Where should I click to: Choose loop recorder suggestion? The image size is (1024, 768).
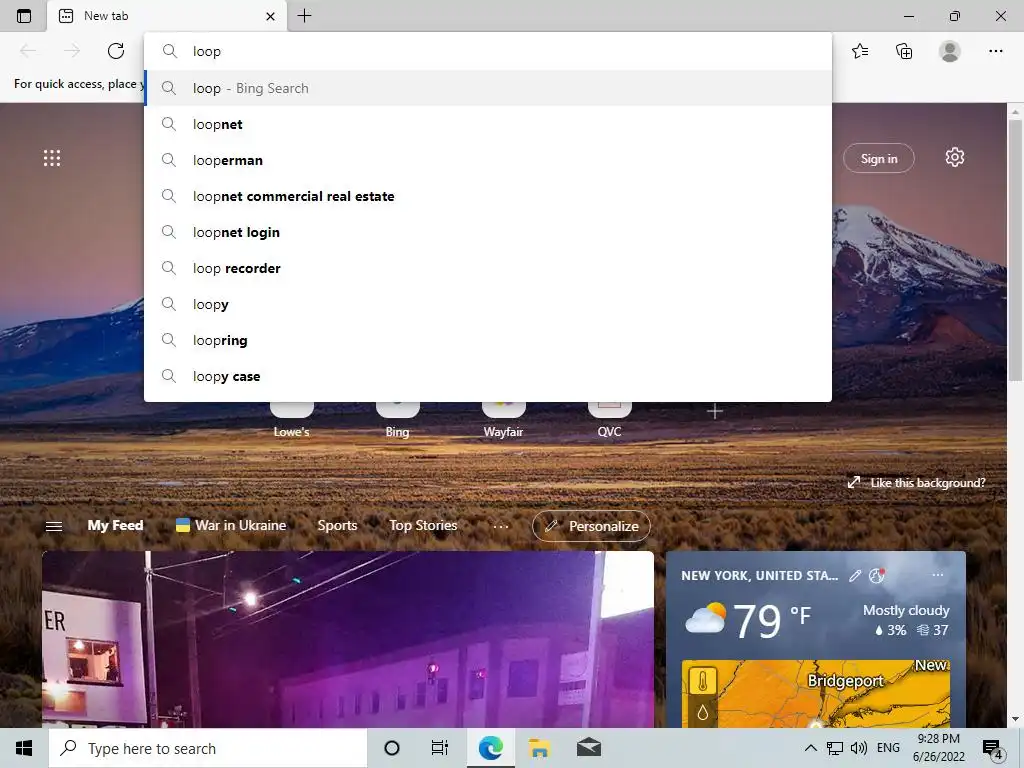click(488, 268)
